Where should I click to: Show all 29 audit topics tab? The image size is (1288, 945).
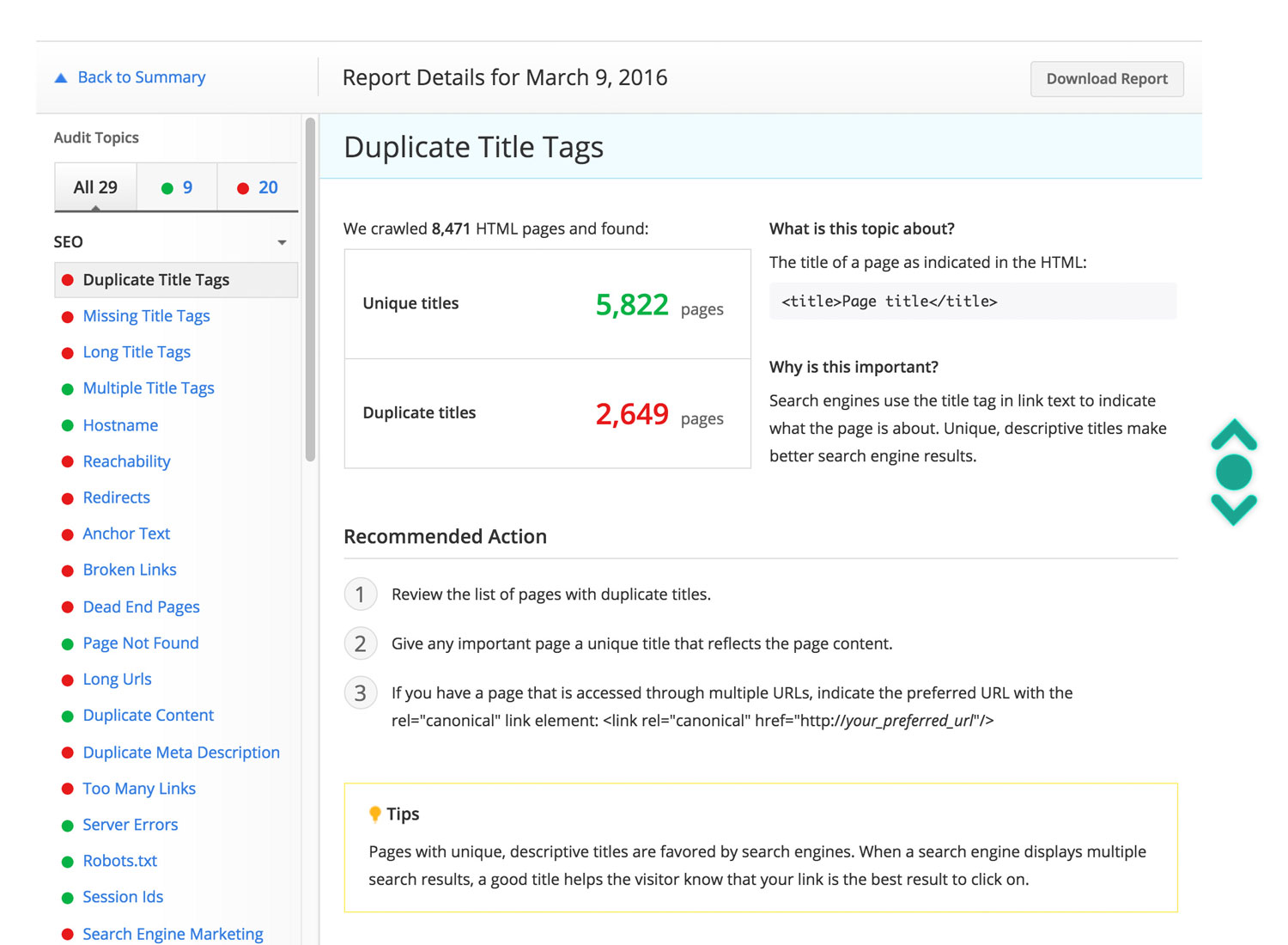pos(95,187)
